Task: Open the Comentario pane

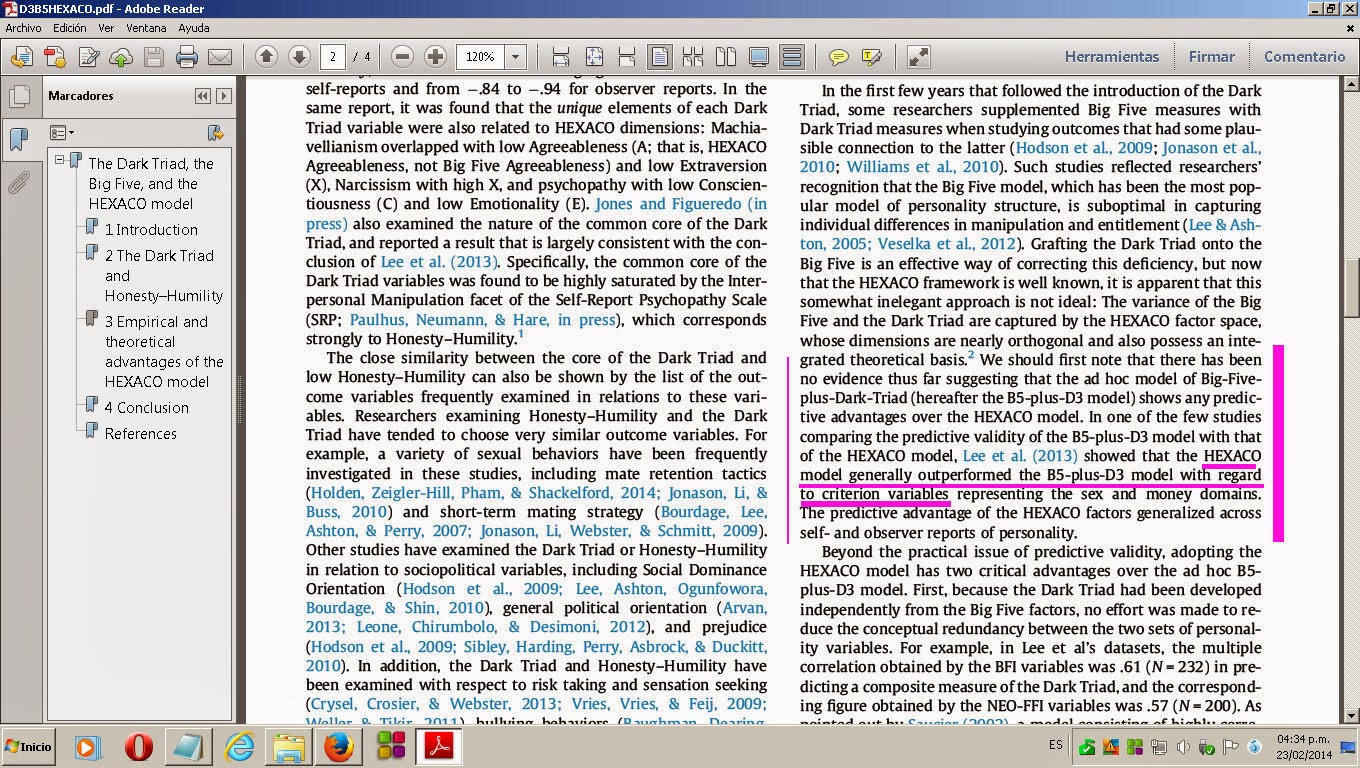Action: [1304, 57]
